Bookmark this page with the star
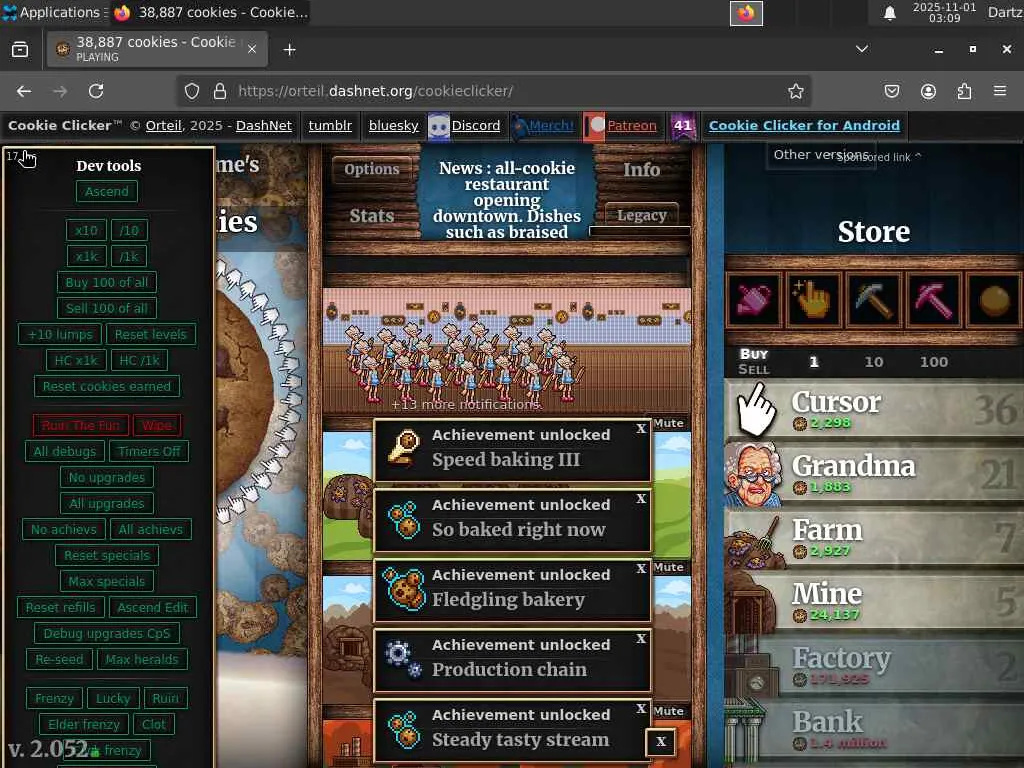The width and height of the screenshot is (1024, 768). pos(795,91)
